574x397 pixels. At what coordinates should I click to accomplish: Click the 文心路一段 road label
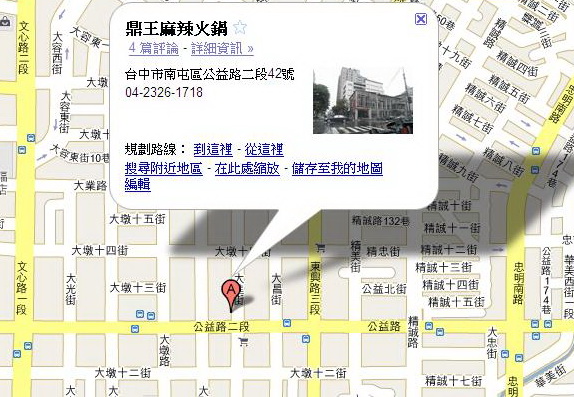point(22,288)
